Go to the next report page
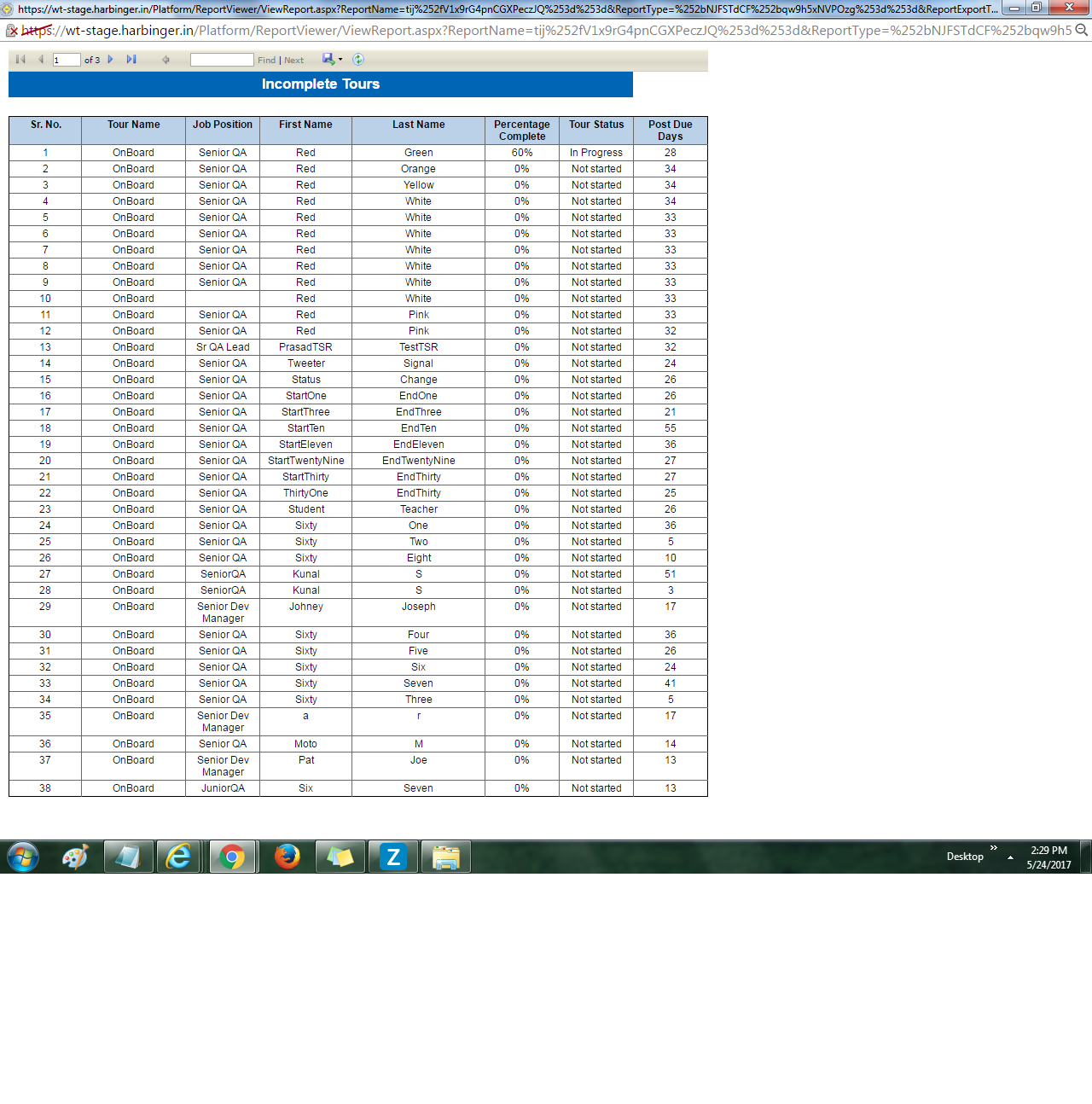Image resolution: width=1092 pixels, height=1104 pixels. [110, 60]
